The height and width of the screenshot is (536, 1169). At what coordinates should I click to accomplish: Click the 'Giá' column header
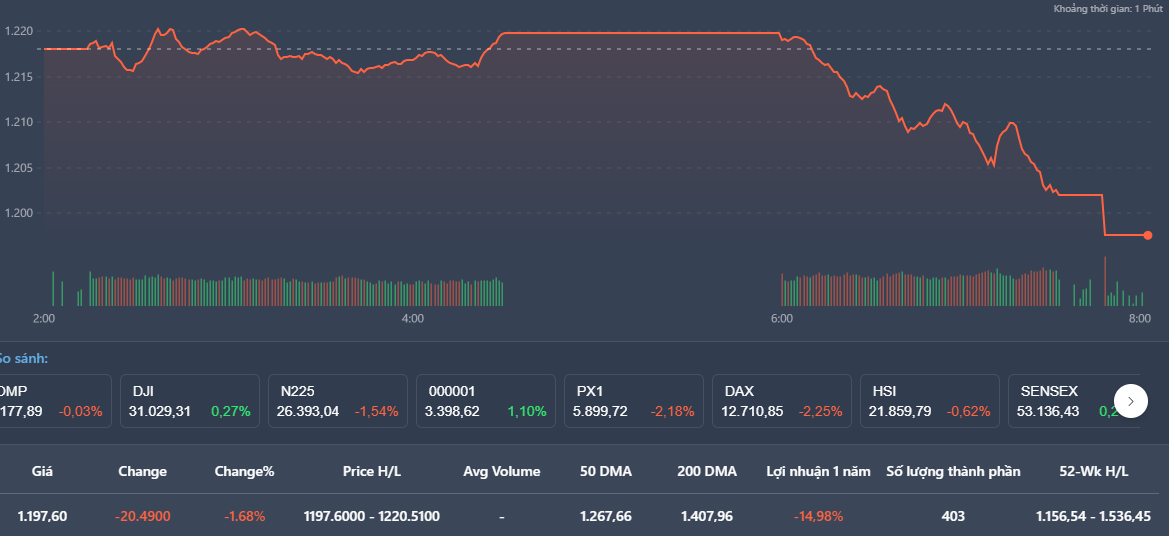click(x=42, y=471)
